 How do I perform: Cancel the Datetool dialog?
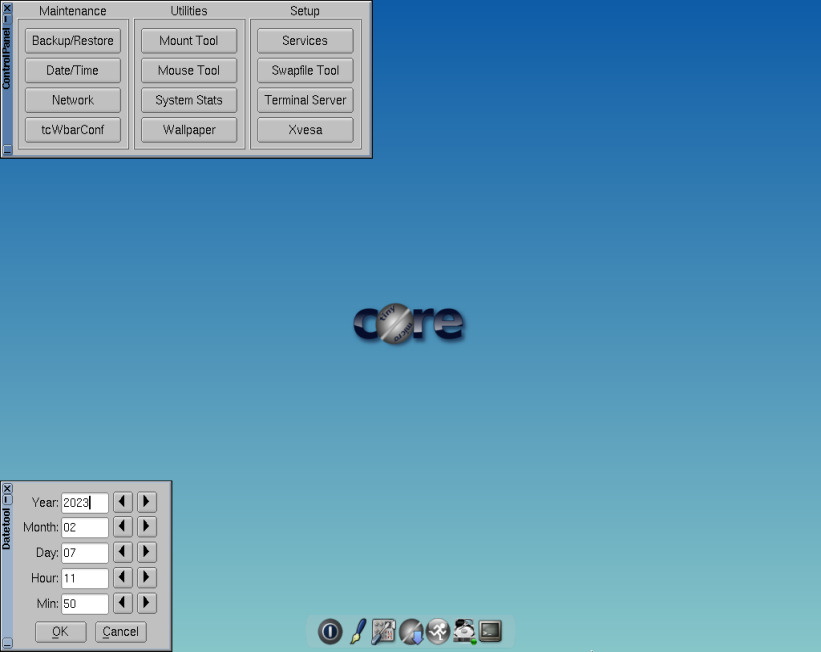click(x=120, y=632)
